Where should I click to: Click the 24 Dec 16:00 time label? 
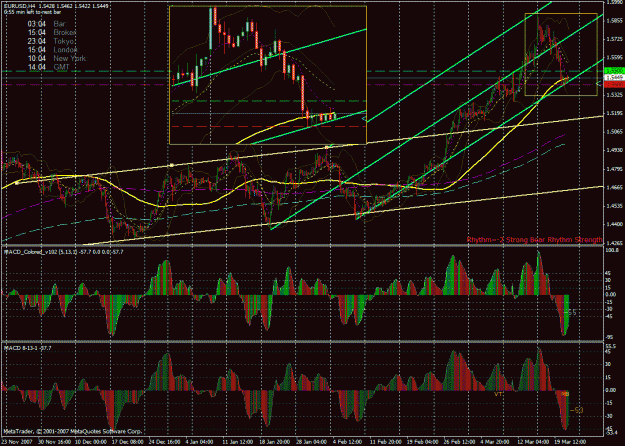click(165, 442)
